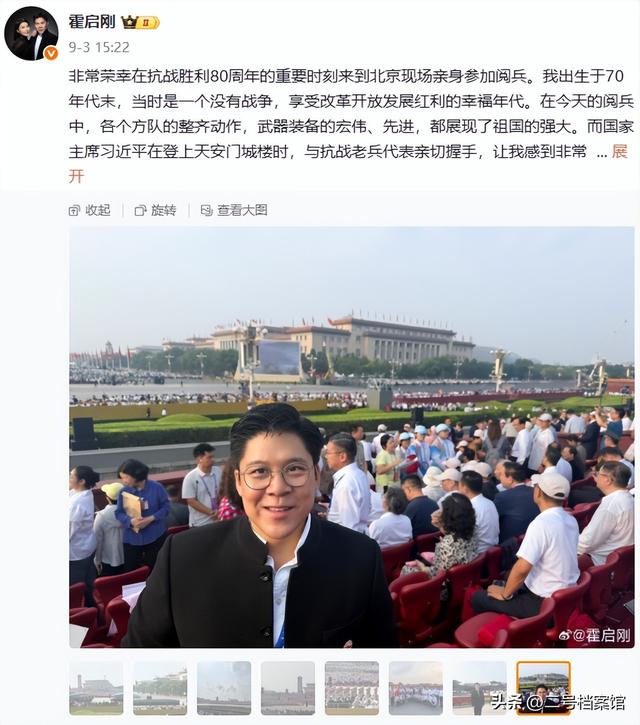Viewport: 640px width, 725px height.
Task: Click the rotate icon beside 旋转
Action: 140,211
